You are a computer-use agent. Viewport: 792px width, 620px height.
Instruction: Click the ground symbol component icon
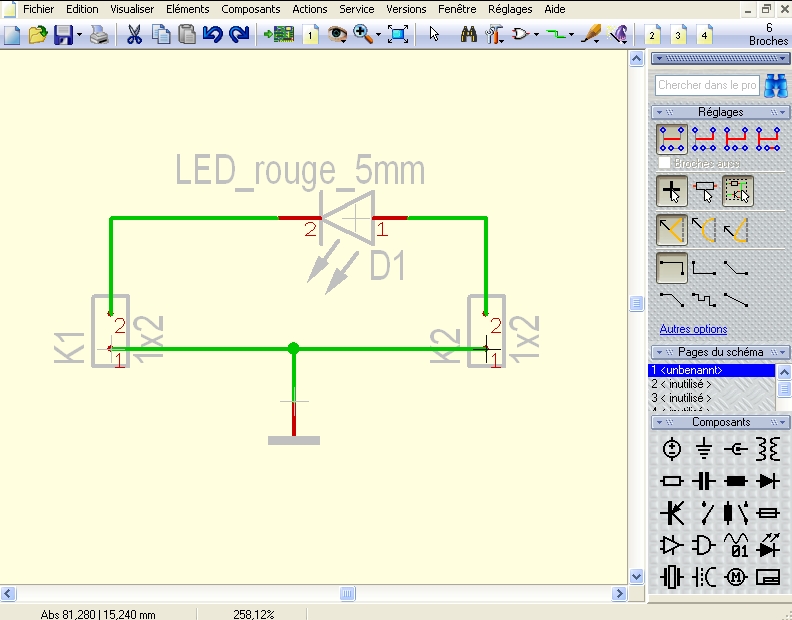point(705,449)
